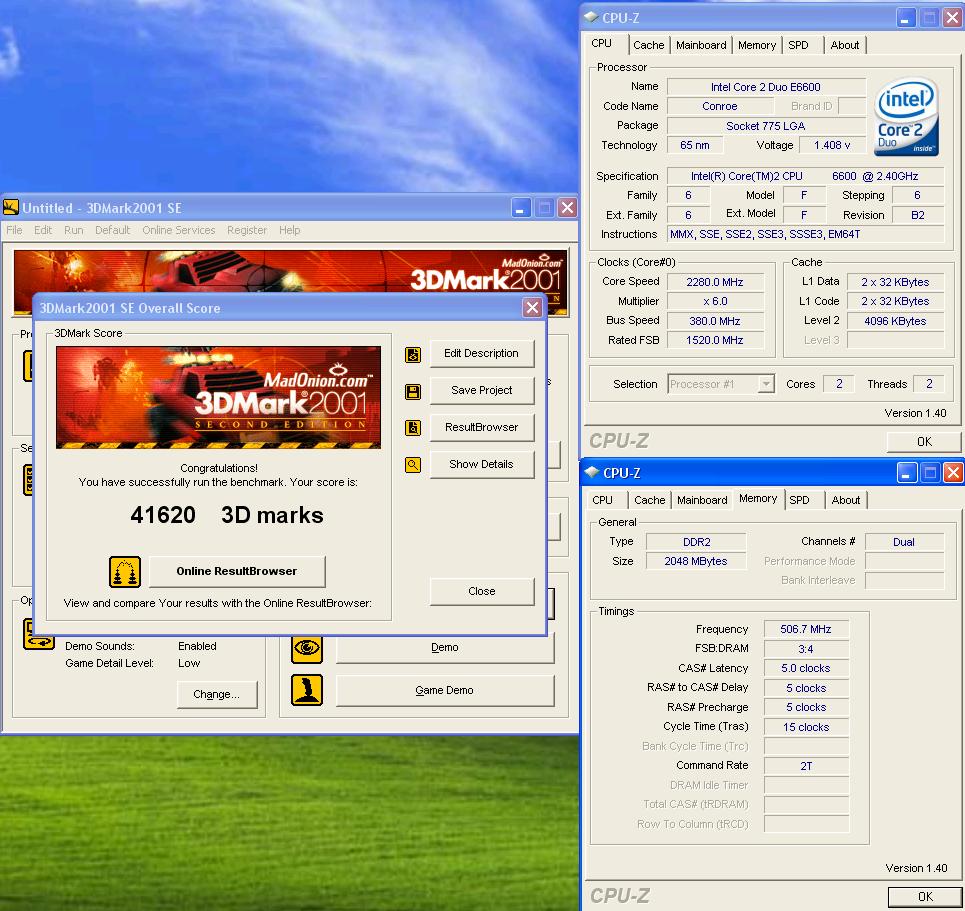Image resolution: width=965 pixels, height=911 pixels.
Task: Open the Run menu in 3DMark2001
Action: point(73,230)
